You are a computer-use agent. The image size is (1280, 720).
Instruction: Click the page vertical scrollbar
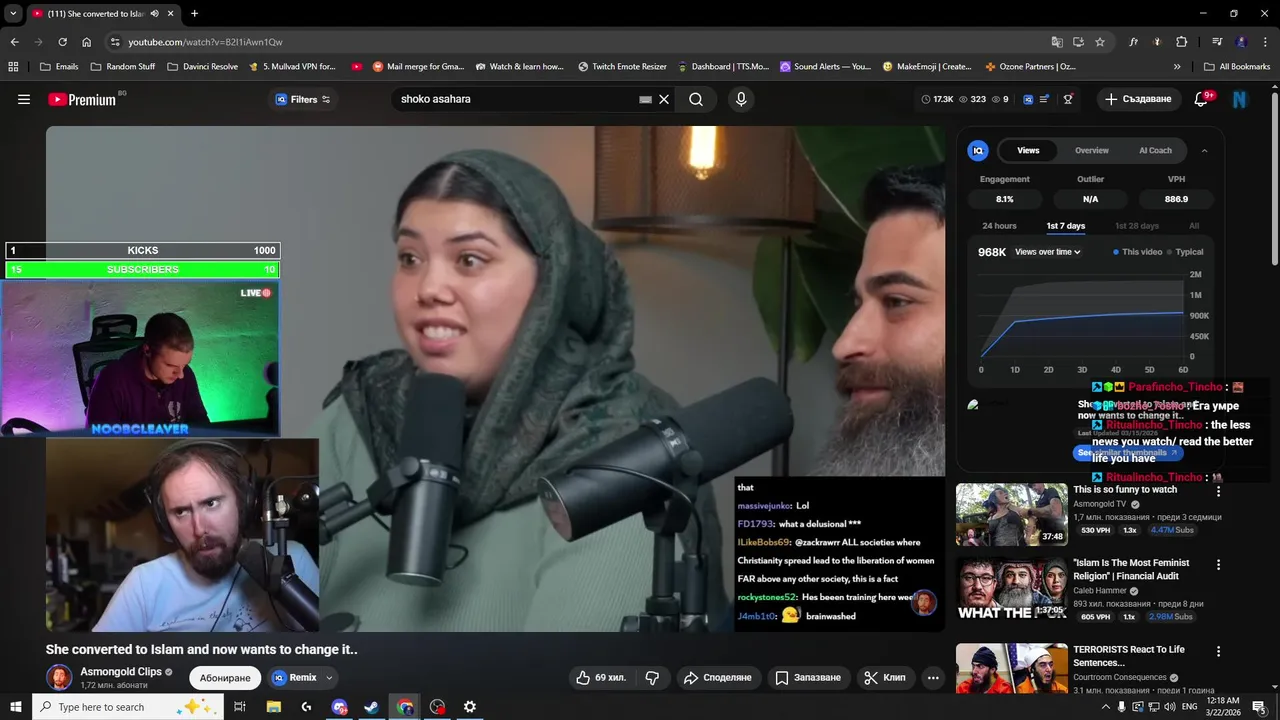(1274, 180)
